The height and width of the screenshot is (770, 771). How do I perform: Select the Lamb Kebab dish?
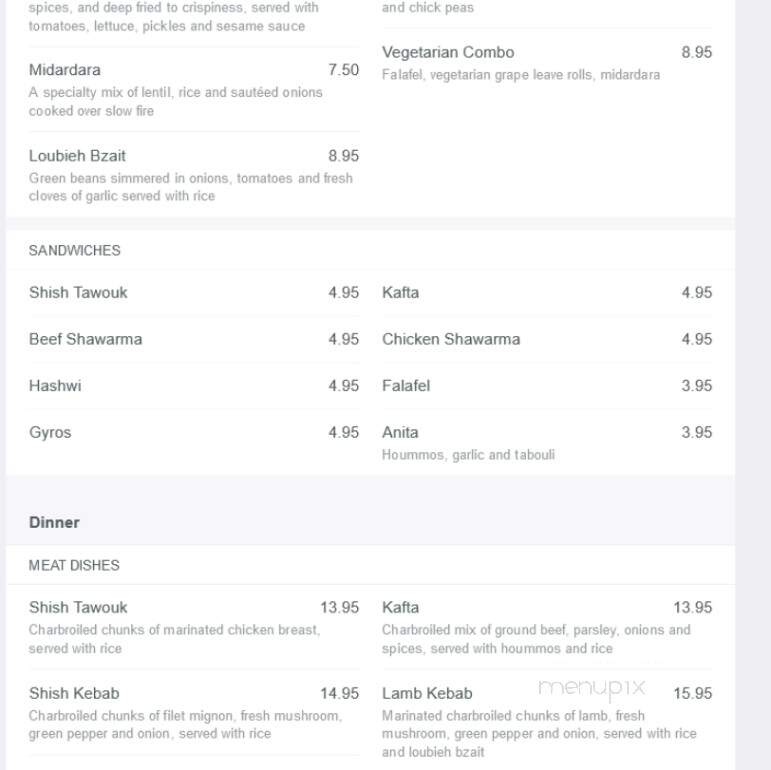[x=547, y=722]
